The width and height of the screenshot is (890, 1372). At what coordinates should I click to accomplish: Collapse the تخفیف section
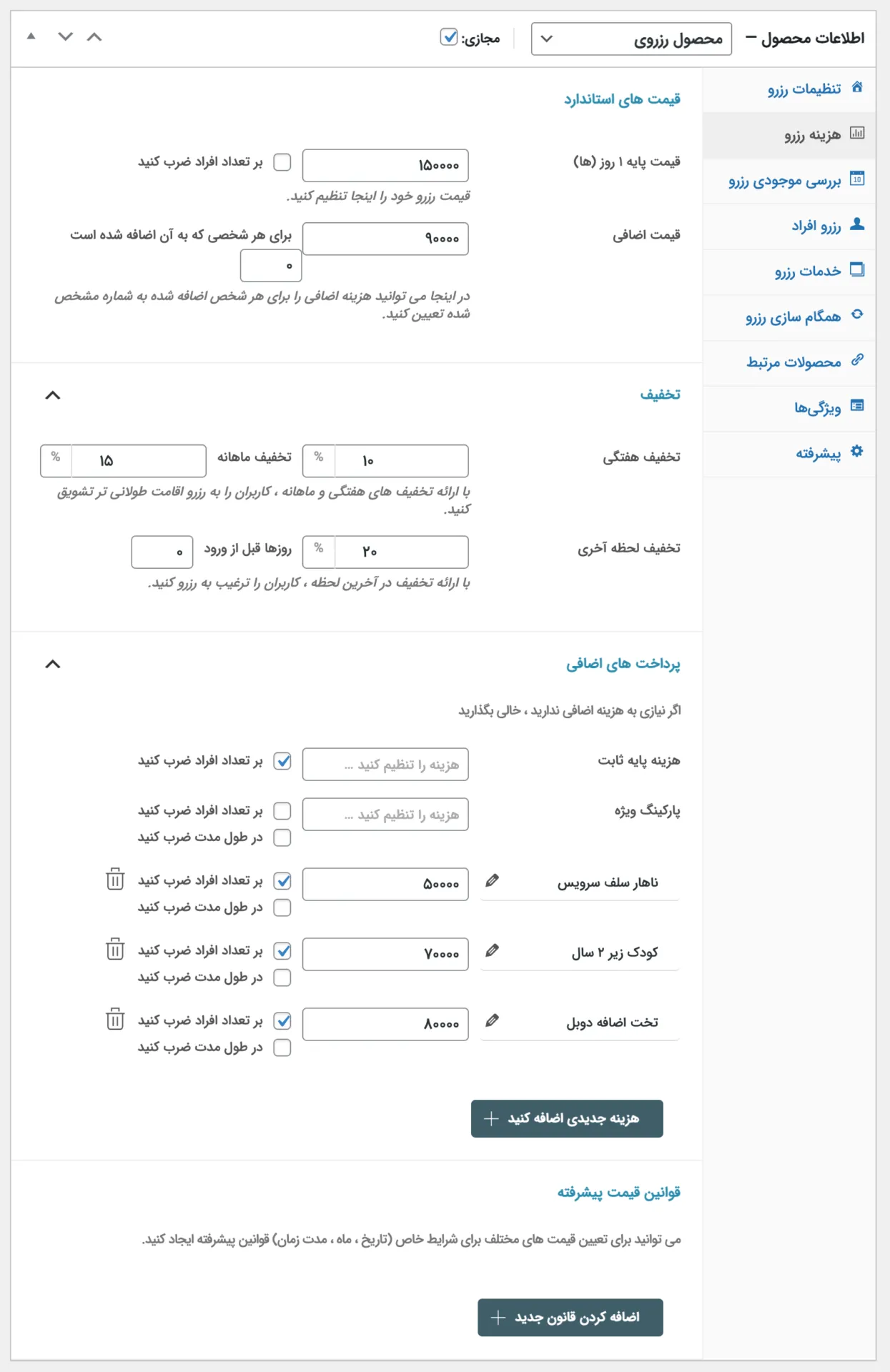53,395
